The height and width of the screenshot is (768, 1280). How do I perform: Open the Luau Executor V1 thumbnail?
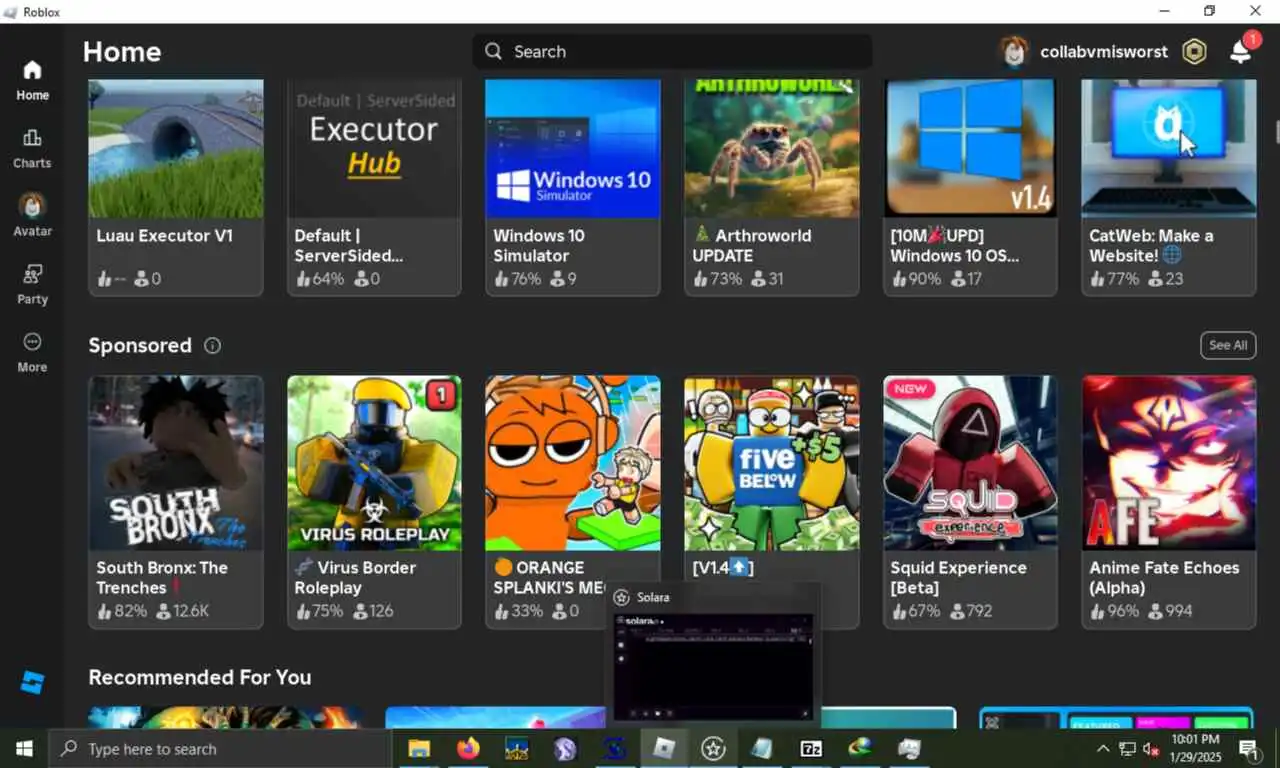point(176,148)
